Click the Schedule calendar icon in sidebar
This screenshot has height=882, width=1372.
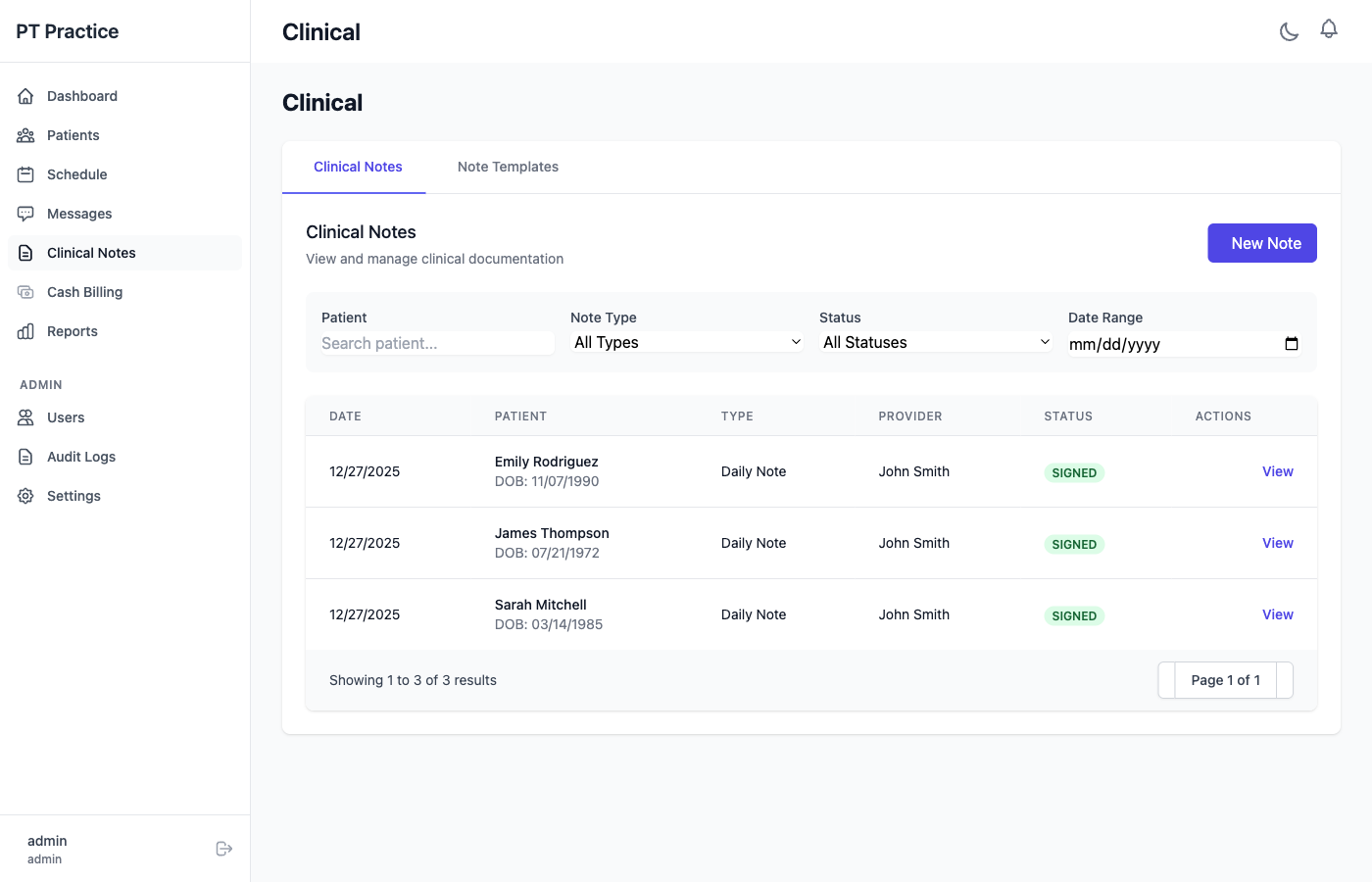25,174
